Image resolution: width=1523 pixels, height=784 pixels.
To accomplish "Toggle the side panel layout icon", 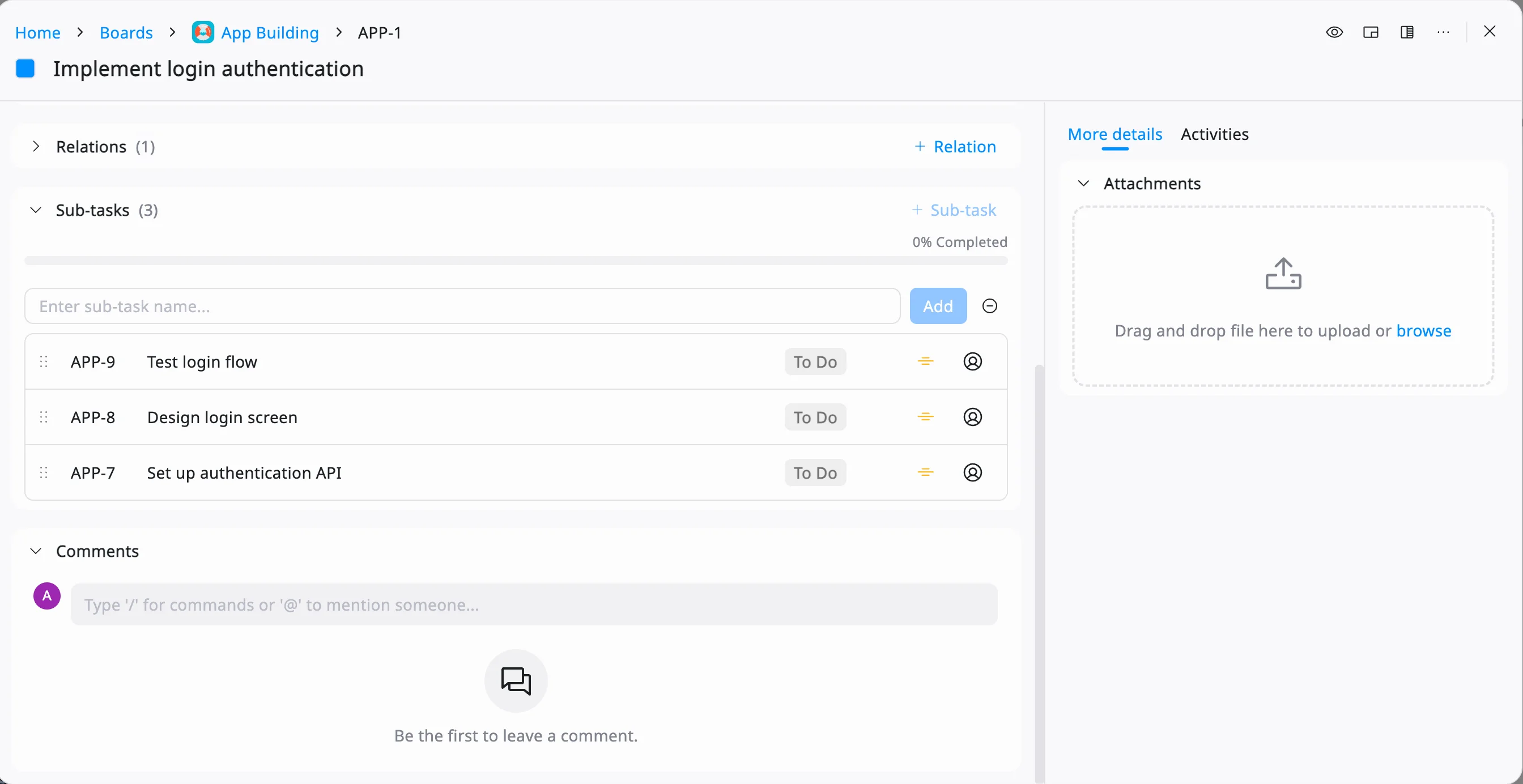I will pyautogui.click(x=1406, y=32).
